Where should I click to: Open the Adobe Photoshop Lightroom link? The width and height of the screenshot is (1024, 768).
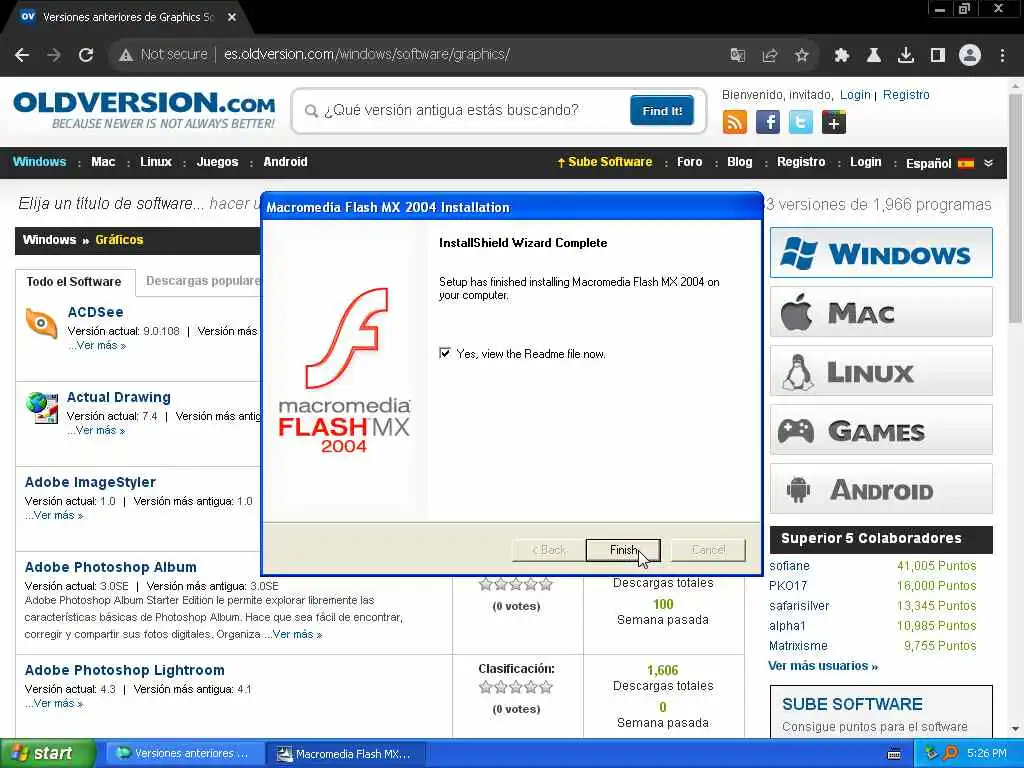(124, 670)
